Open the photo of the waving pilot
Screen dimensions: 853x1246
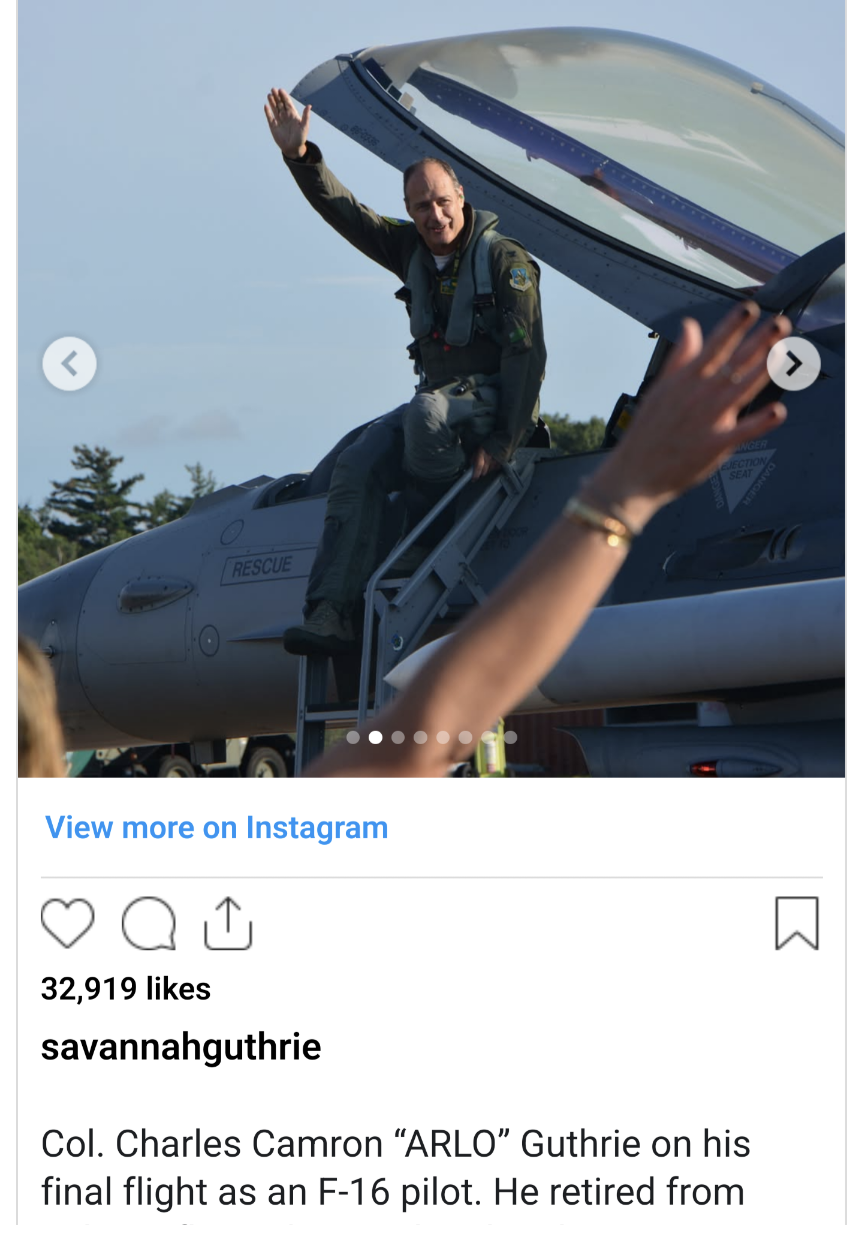click(x=431, y=388)
